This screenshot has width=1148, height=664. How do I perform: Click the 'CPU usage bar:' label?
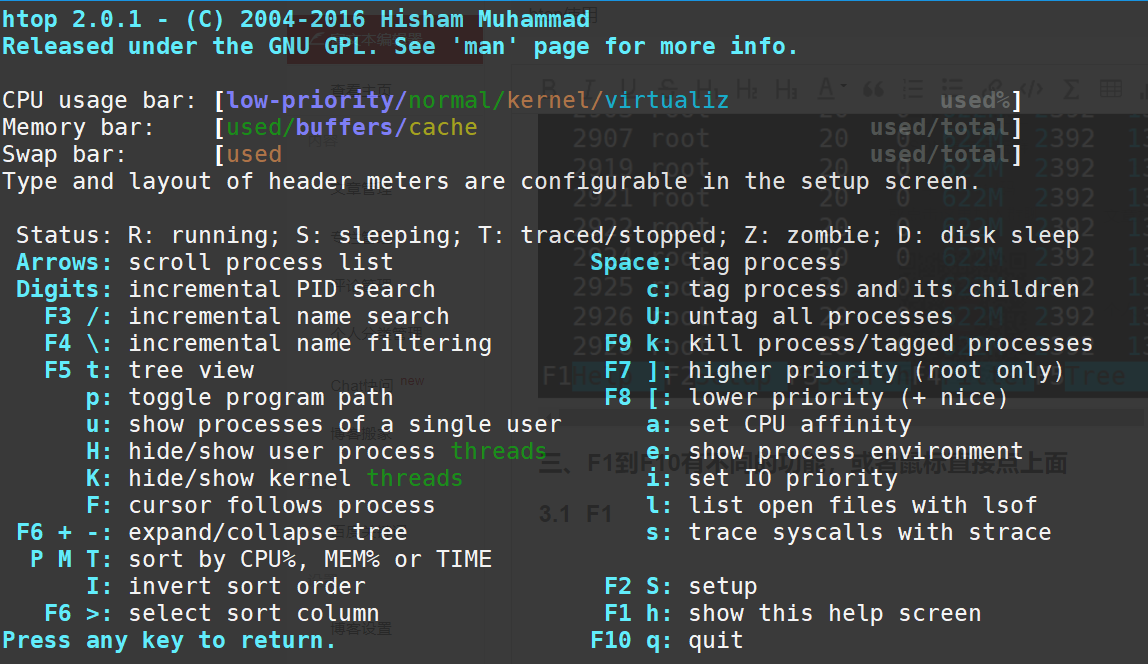point(100,100)
